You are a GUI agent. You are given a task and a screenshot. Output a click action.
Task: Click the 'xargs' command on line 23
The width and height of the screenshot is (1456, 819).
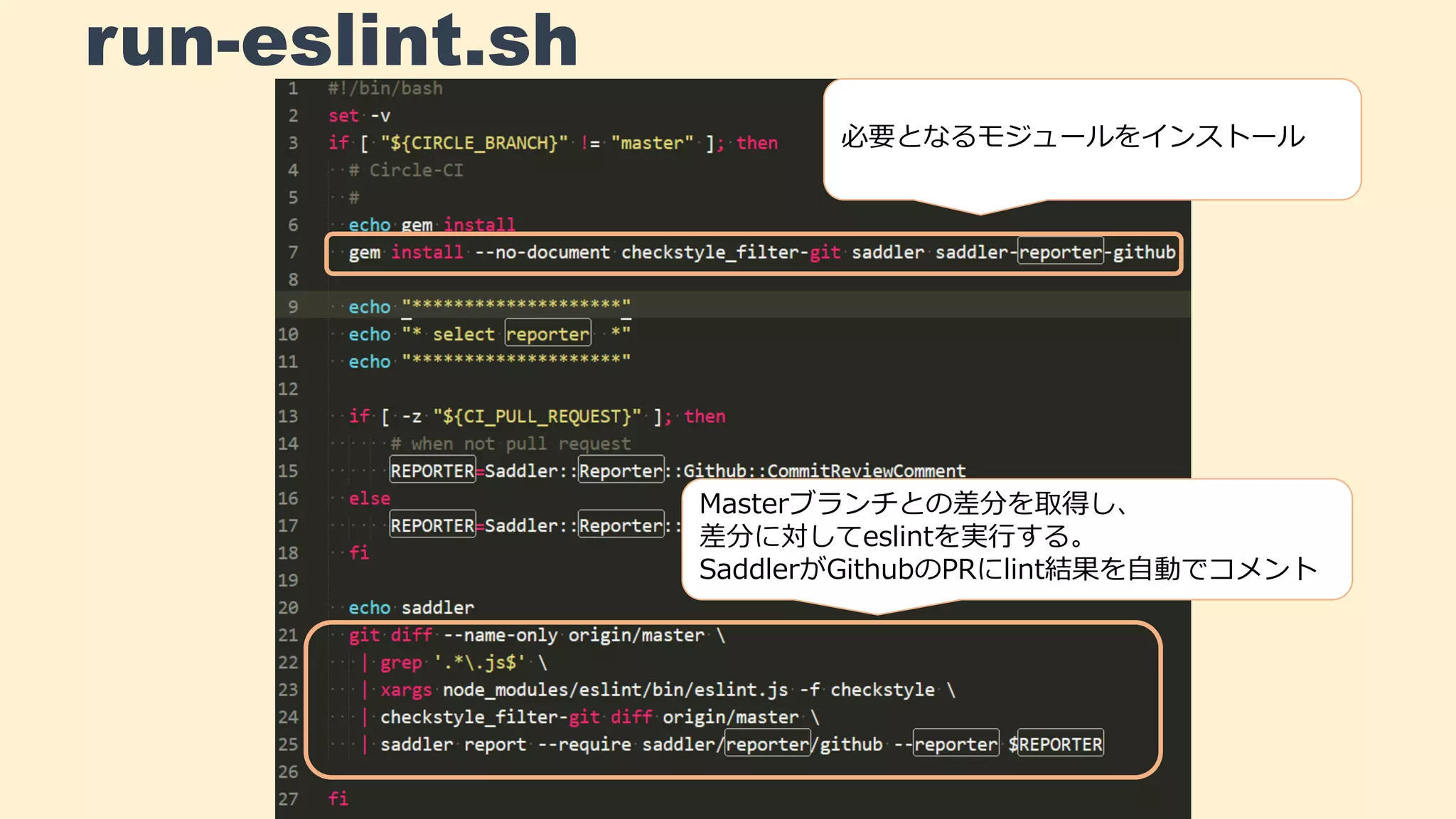pyautogui.click(x=406, y=690)
